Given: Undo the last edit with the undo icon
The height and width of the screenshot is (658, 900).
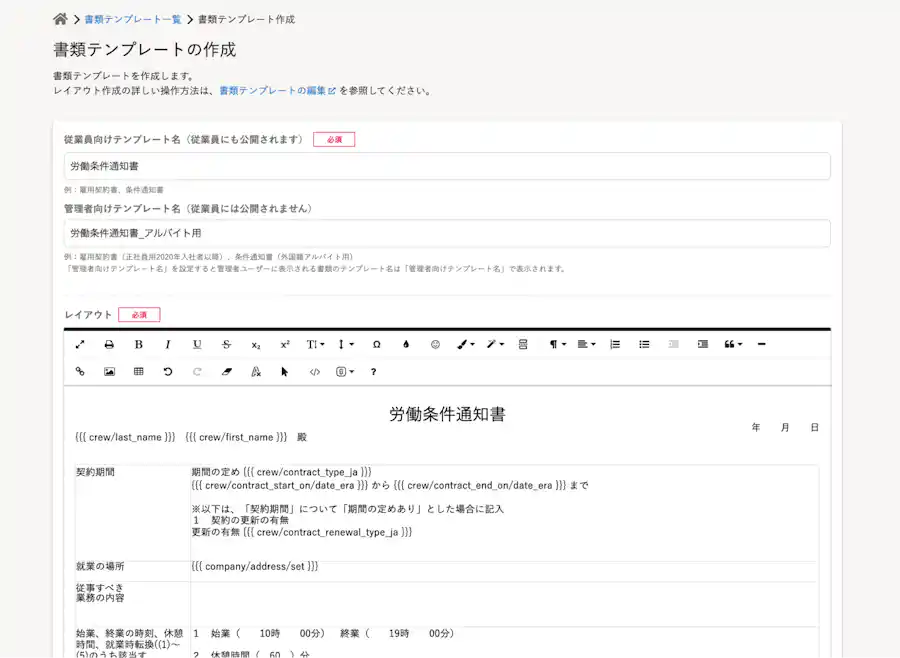Looking at the screenshot, I should pos(167,371).
